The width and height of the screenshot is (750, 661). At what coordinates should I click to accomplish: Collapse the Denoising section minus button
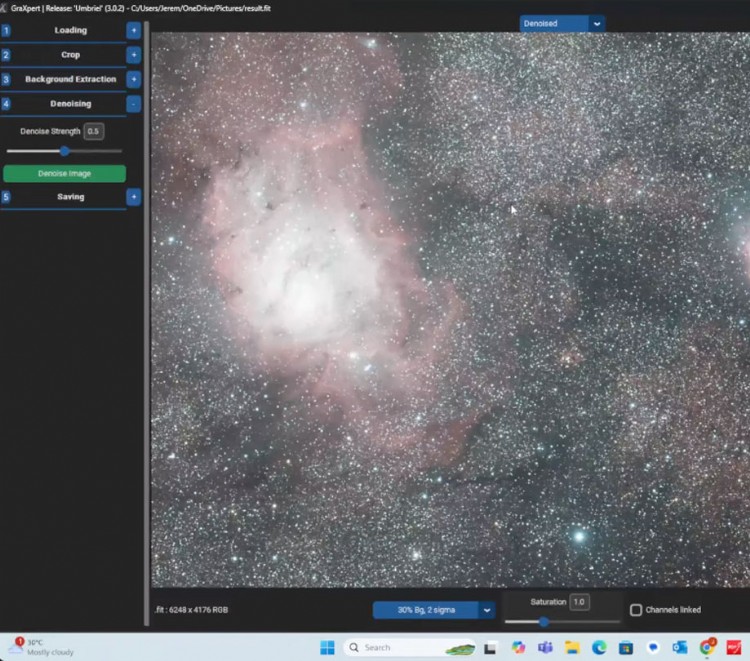coord(134,104)
